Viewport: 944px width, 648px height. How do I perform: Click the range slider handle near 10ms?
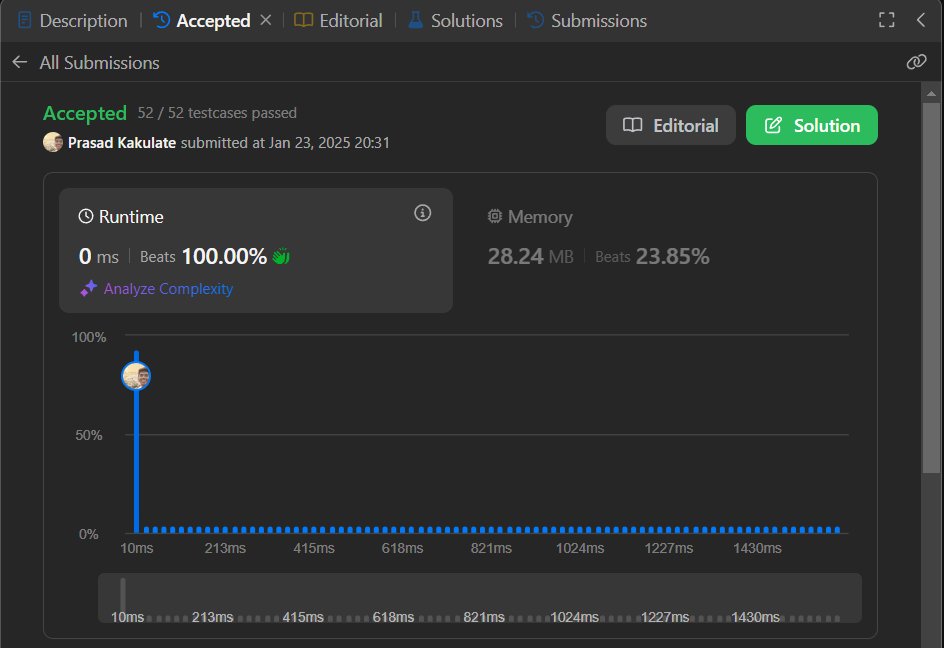(123, 596)
